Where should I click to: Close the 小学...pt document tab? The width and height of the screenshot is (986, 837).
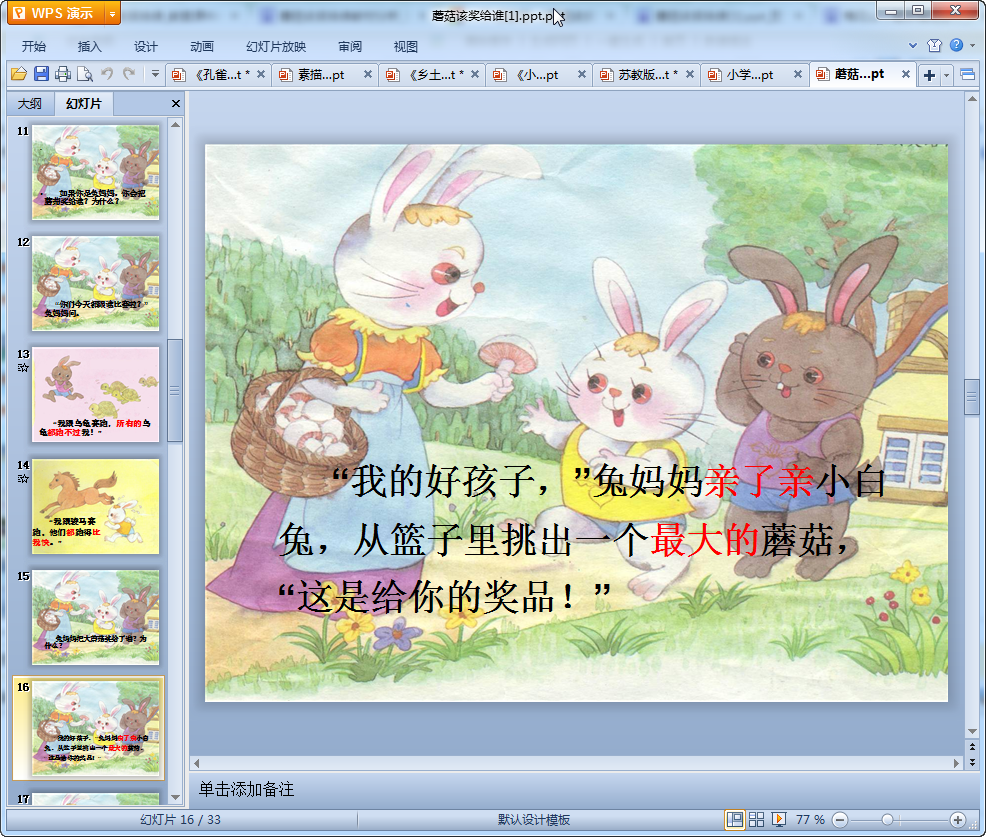click(x=797, y=74)
